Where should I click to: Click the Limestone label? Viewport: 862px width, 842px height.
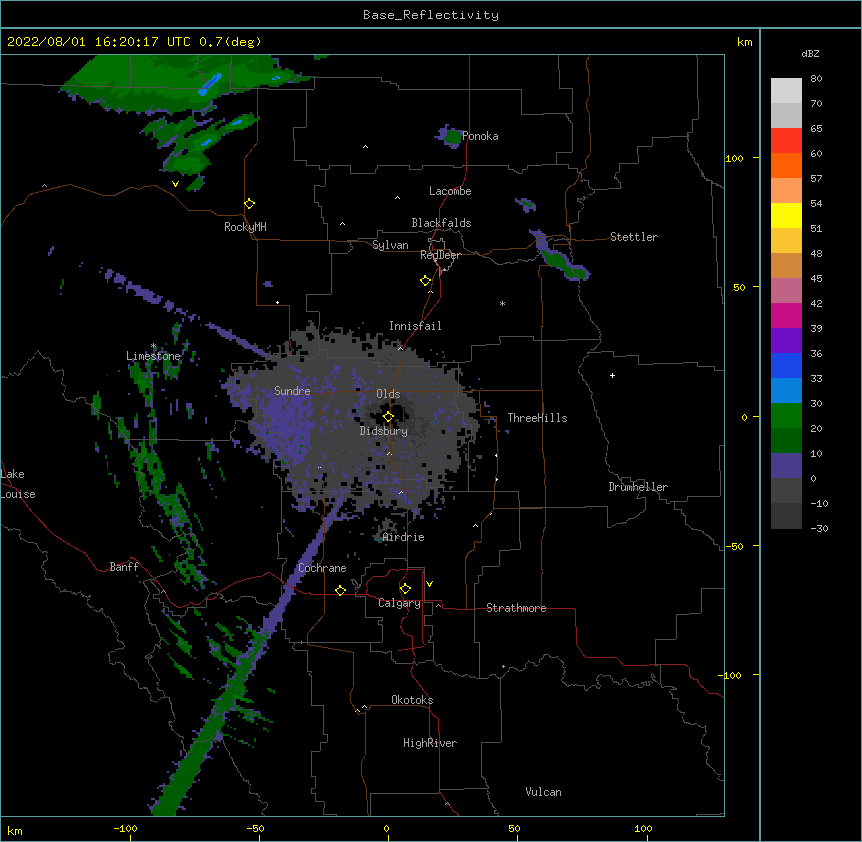pyautogui.click(x=153, y=356)
